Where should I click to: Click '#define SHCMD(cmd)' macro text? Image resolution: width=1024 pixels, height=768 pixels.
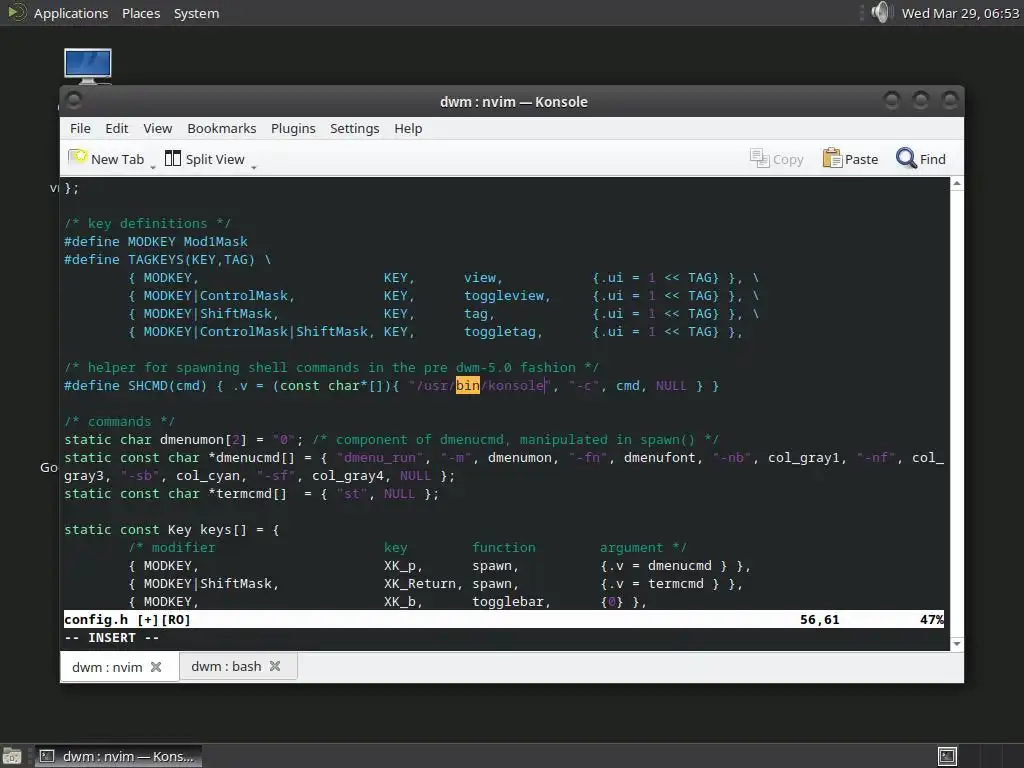(x=135, y=385)
